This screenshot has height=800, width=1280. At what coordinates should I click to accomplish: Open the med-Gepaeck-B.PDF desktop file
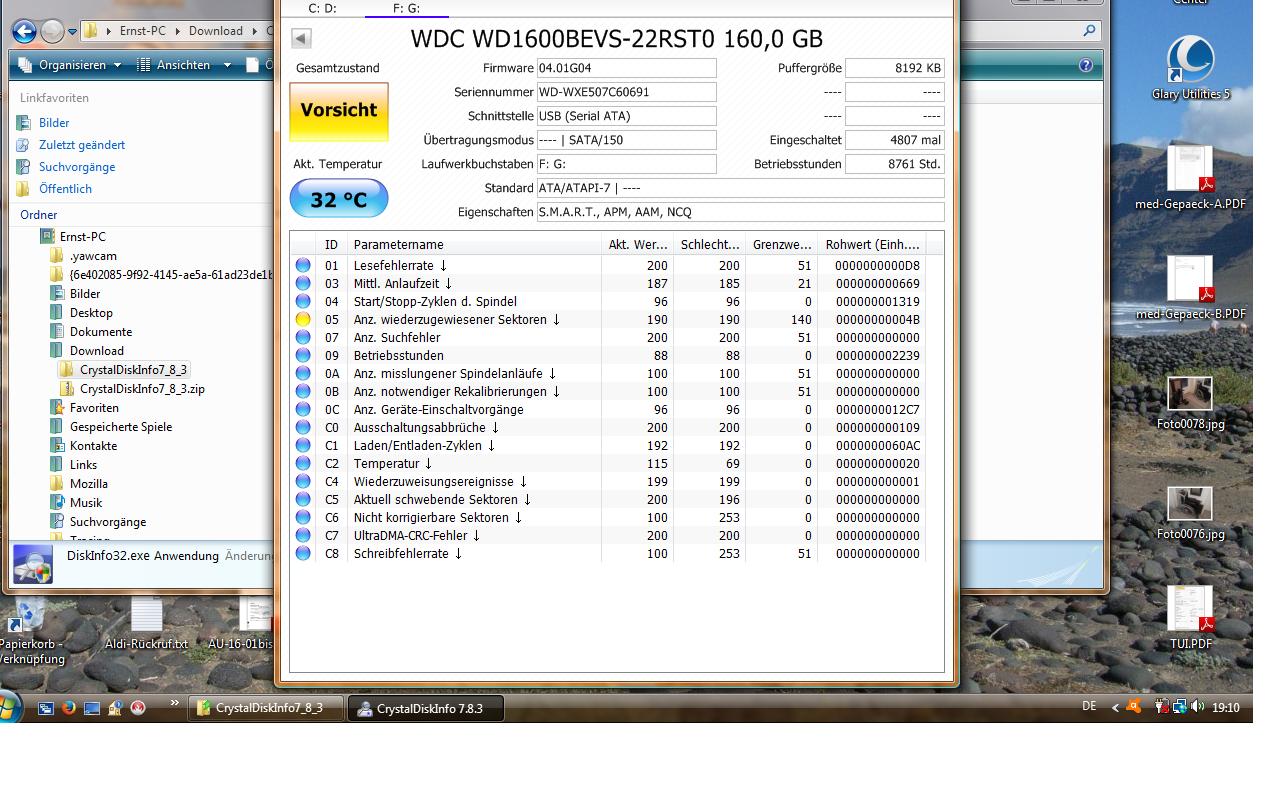(1190, 288)
